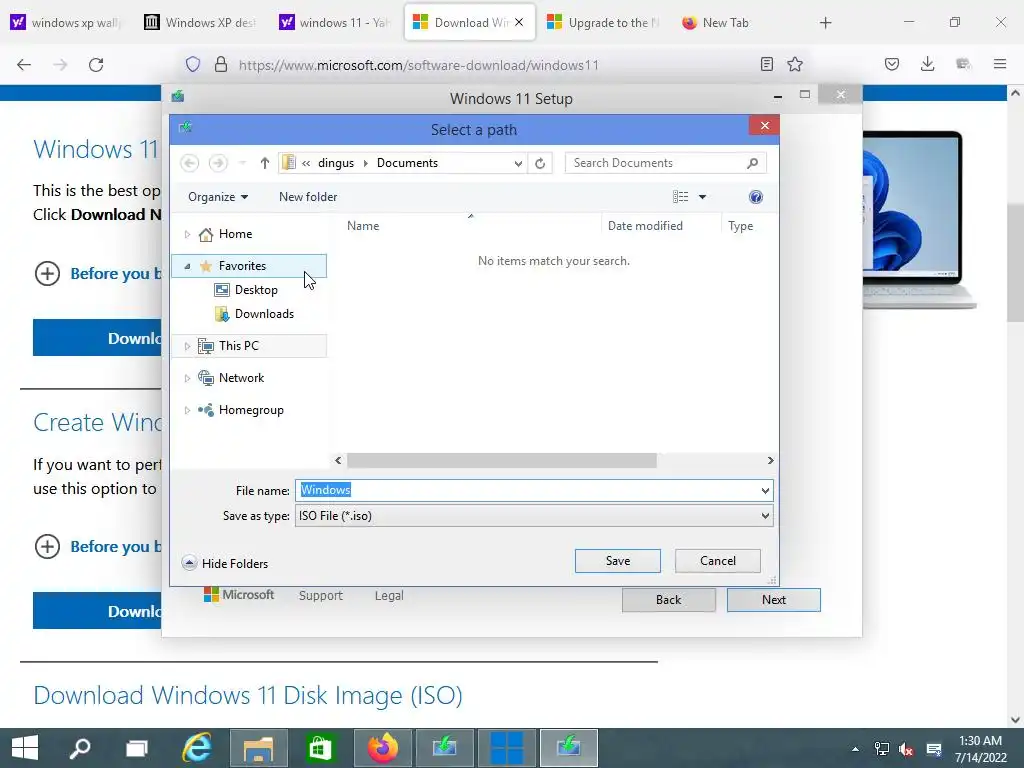Image resolution: width=1024 pixels, height=768 pixels.
Task: Open recent locations dropdown arrow
Action: 242,163
